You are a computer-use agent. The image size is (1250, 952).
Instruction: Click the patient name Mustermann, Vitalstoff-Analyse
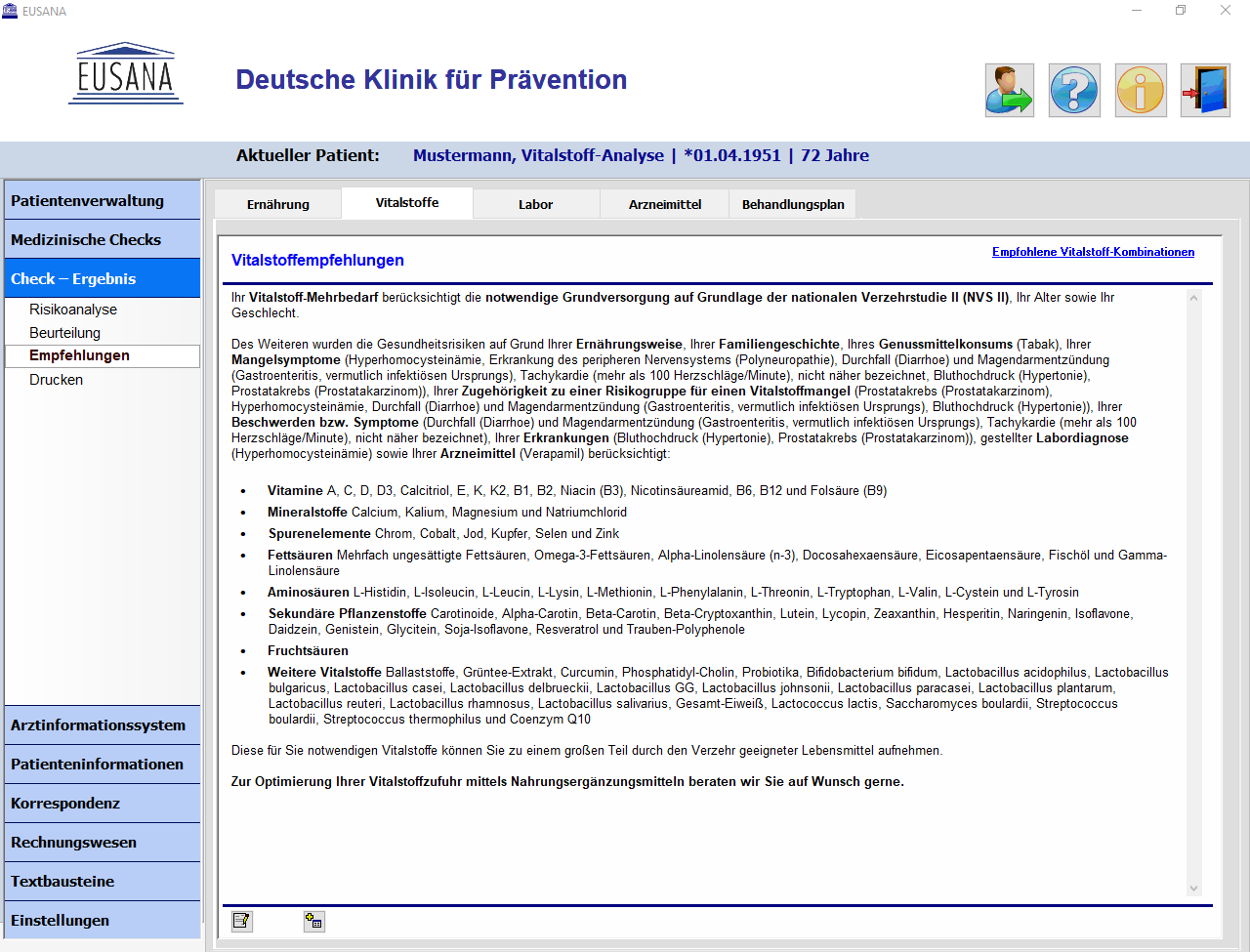[538, 155]
